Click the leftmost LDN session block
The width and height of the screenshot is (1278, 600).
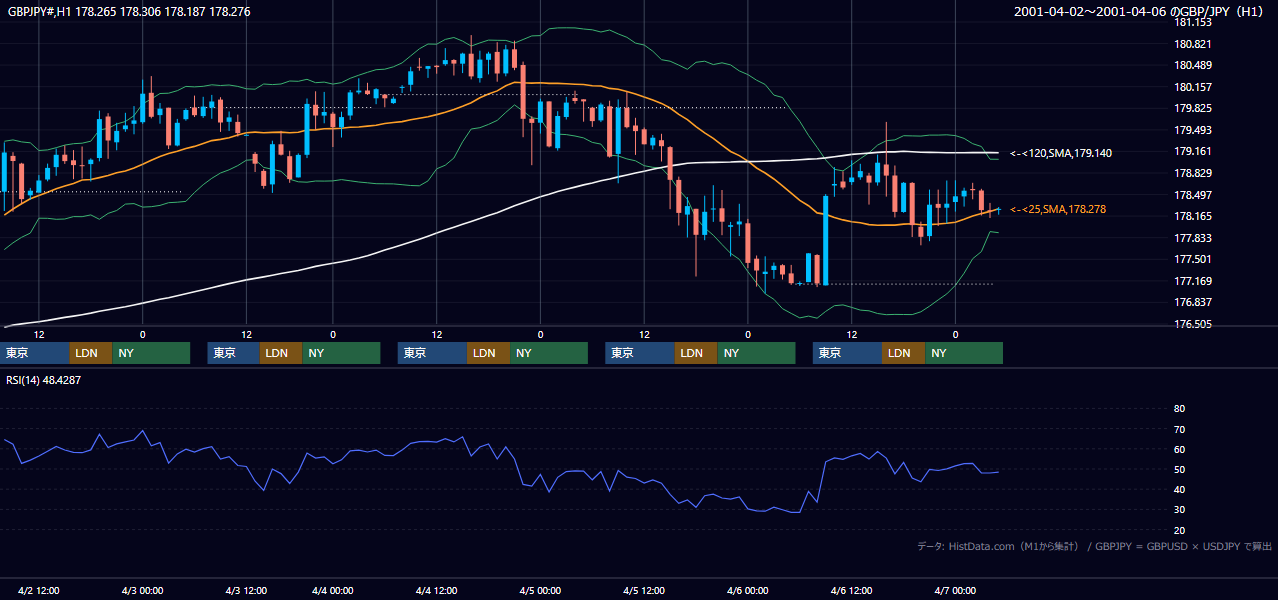(x=91, y=353)
